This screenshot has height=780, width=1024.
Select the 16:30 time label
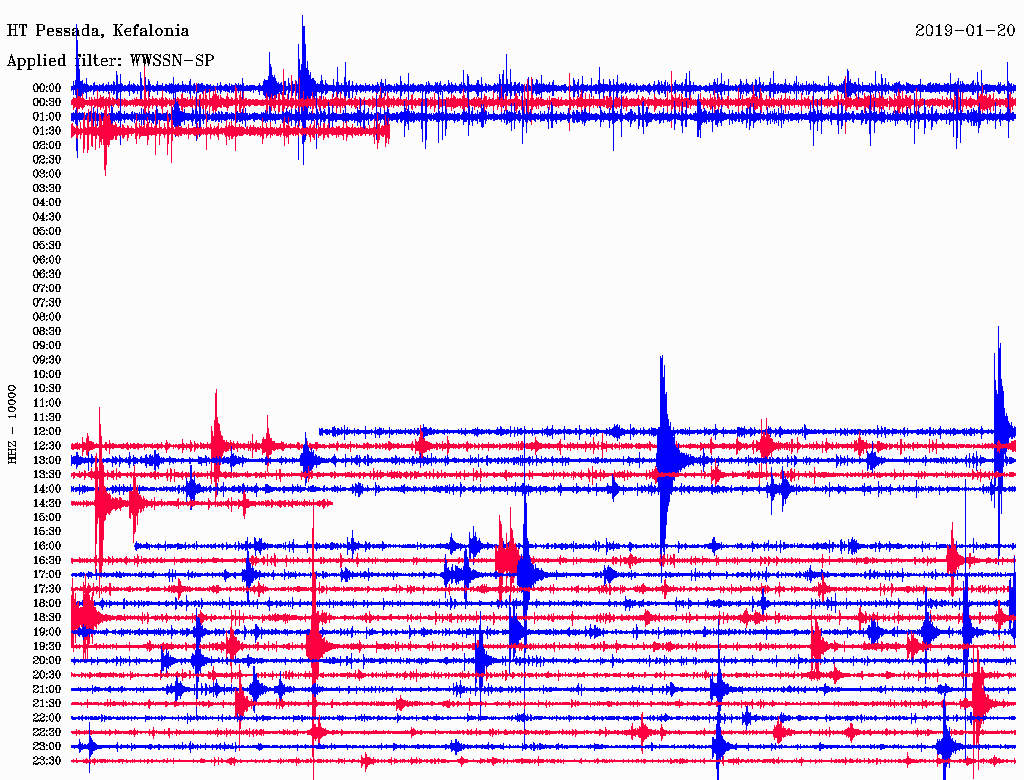point(47,561)
